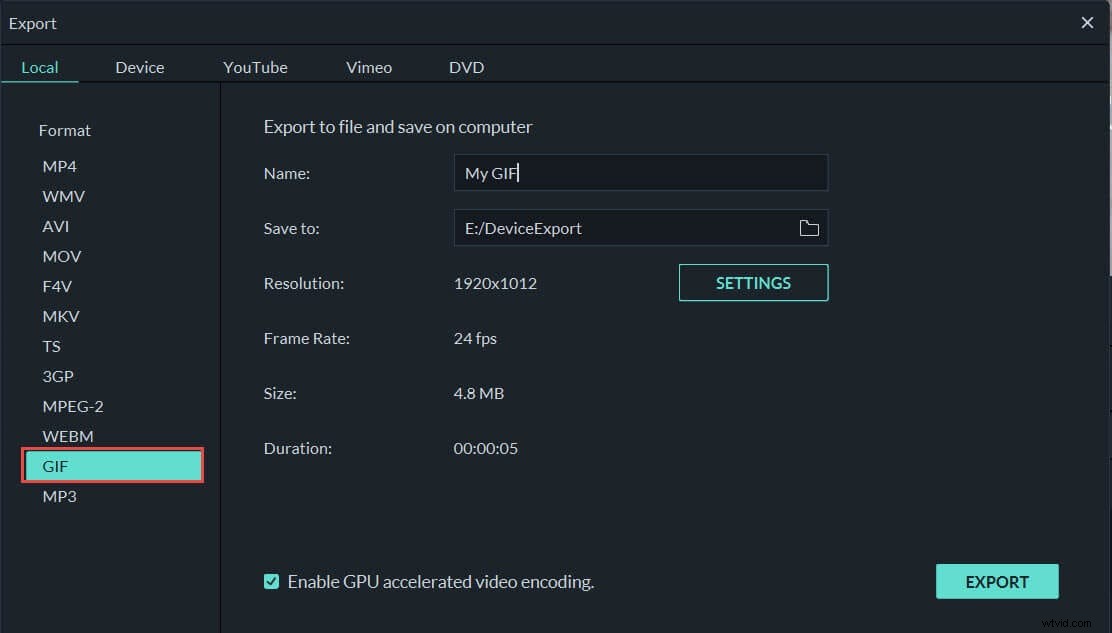Pick the 3GP mobile format
Image resolution: width=1112 pixels, height=633 pixels.
point(58,376)
